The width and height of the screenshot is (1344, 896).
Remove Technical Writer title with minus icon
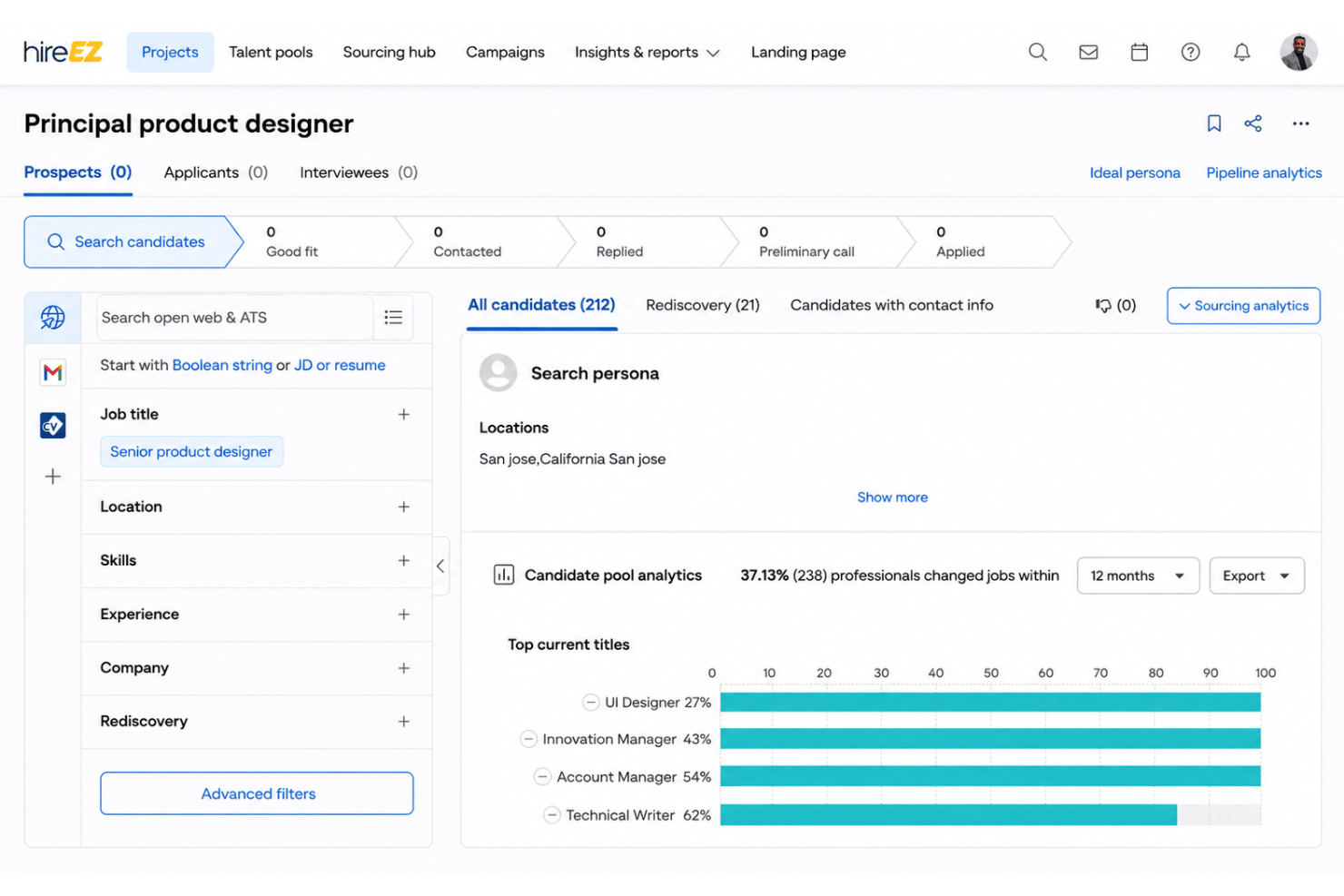point(551,814)
